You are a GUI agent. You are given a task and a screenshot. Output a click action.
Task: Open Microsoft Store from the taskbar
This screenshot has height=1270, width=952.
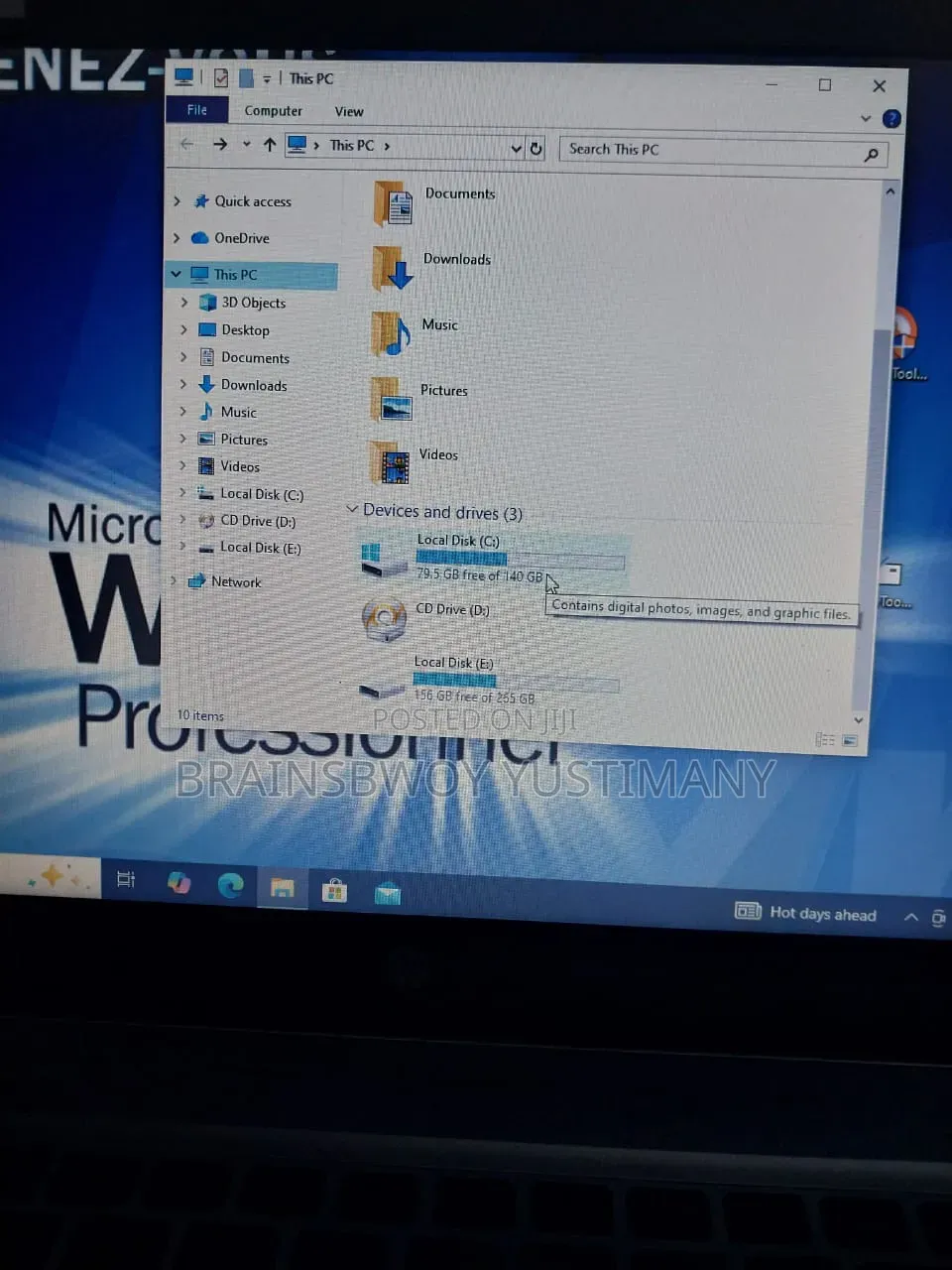point(334,891)
